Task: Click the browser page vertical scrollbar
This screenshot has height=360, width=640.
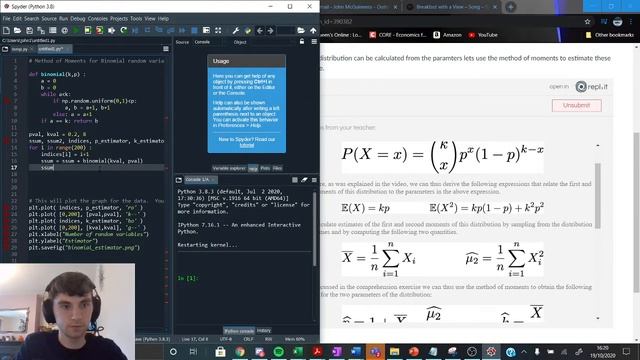Action: click(636, 212)
